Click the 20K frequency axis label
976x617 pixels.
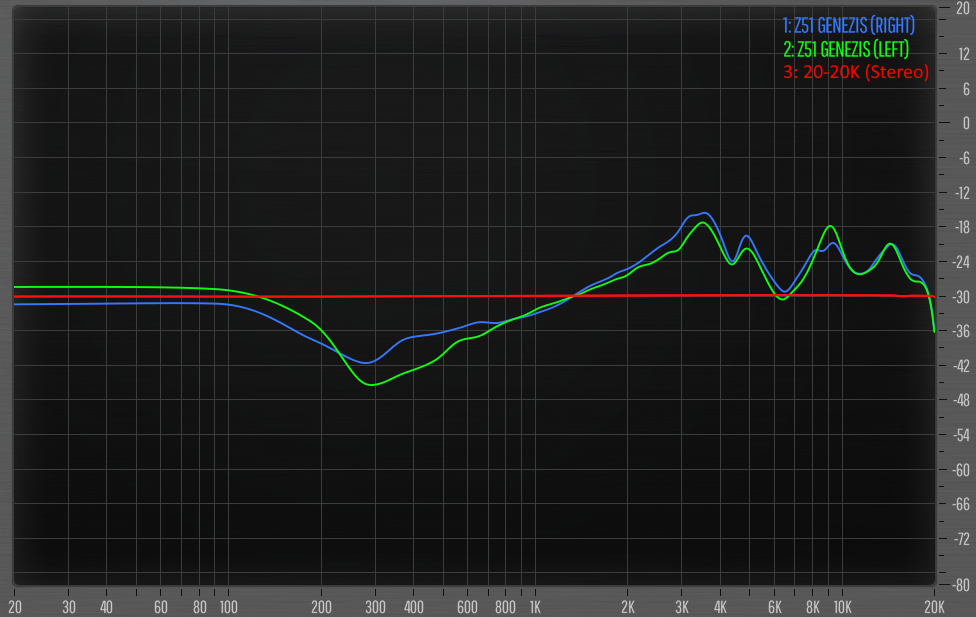click(934, 607)
